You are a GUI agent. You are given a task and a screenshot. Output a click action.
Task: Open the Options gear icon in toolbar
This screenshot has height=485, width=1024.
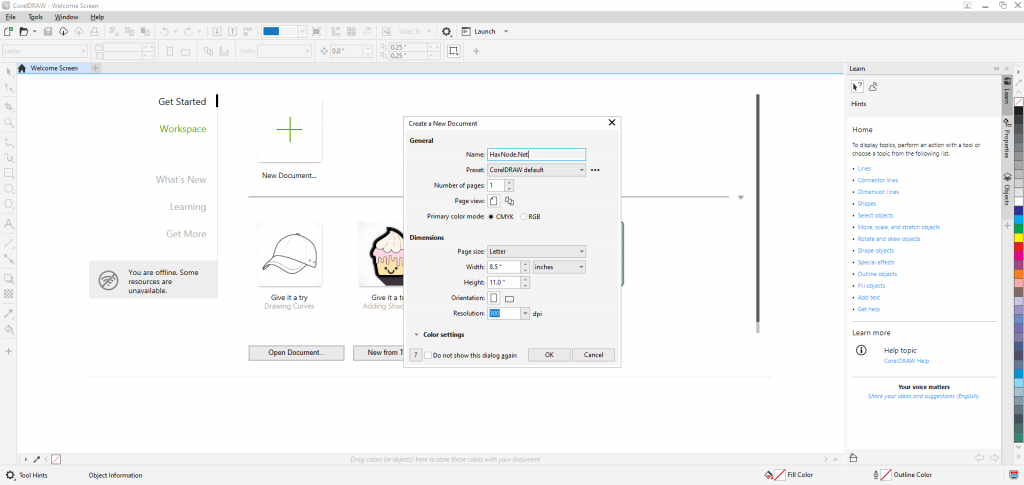(447, 32)
